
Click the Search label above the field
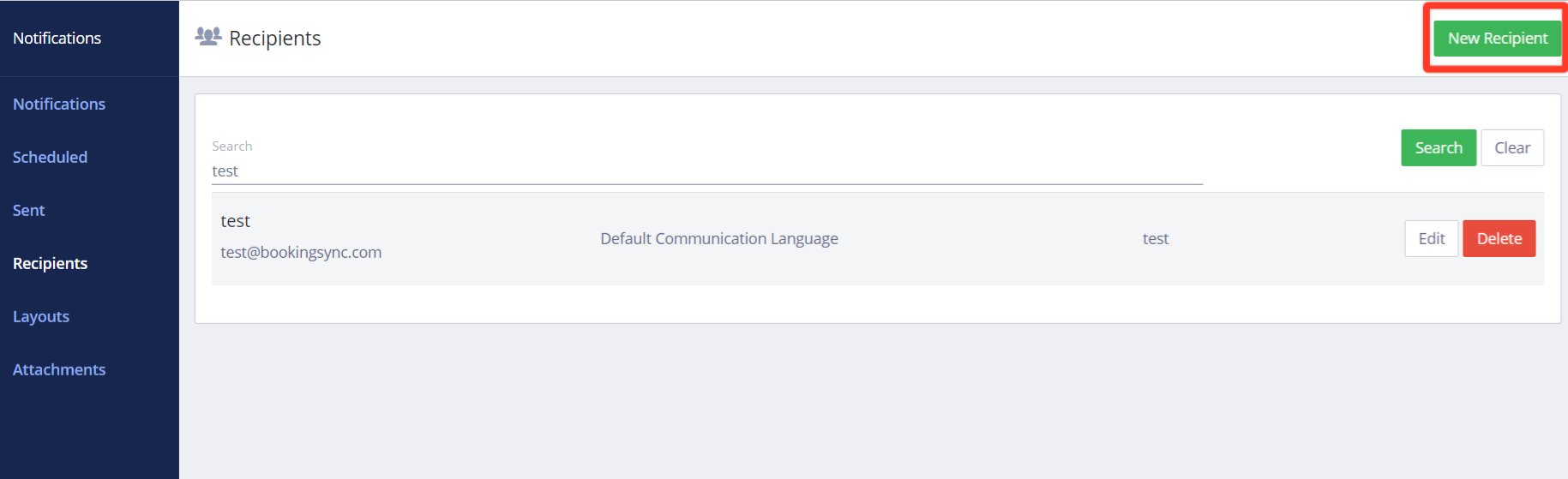[231, 147]
